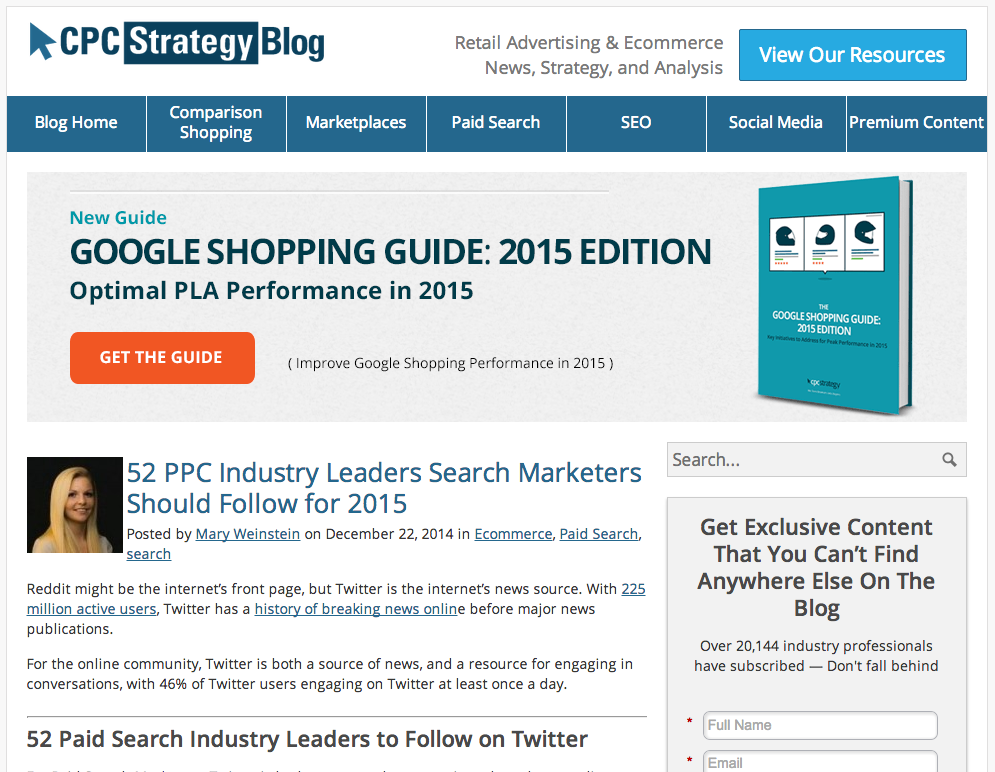This screenshot has height=772, width=995.
Task: Click the orange Get The Guide button
Action: click(162, 358)
